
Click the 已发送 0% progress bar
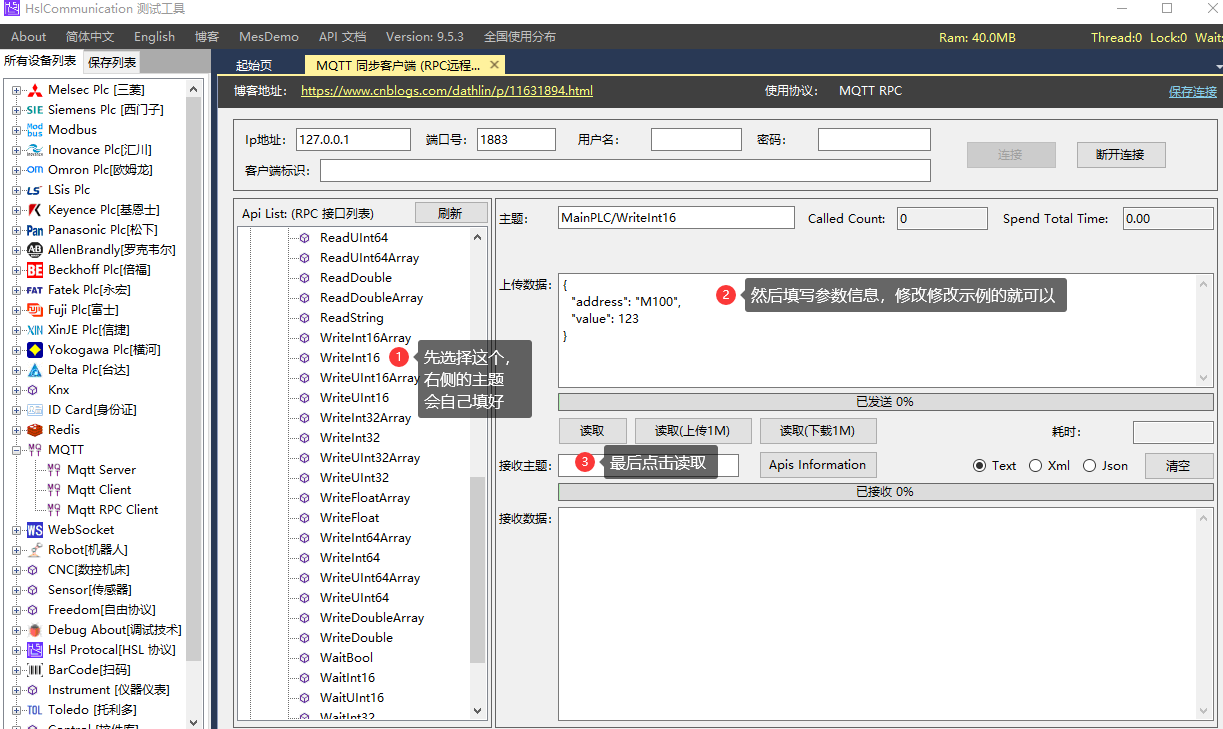click(884, 401)
